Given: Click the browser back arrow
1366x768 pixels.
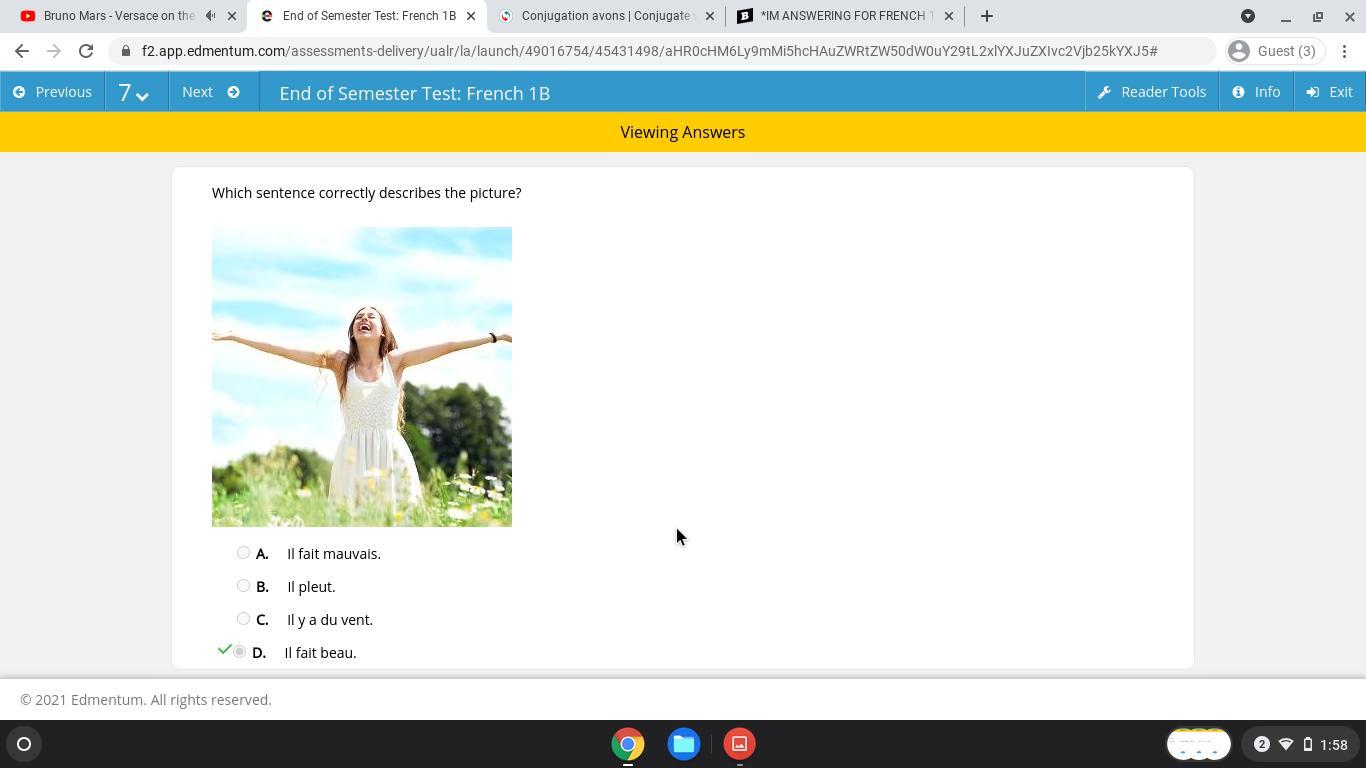Looking at the screenshot, I should point(22,51).
